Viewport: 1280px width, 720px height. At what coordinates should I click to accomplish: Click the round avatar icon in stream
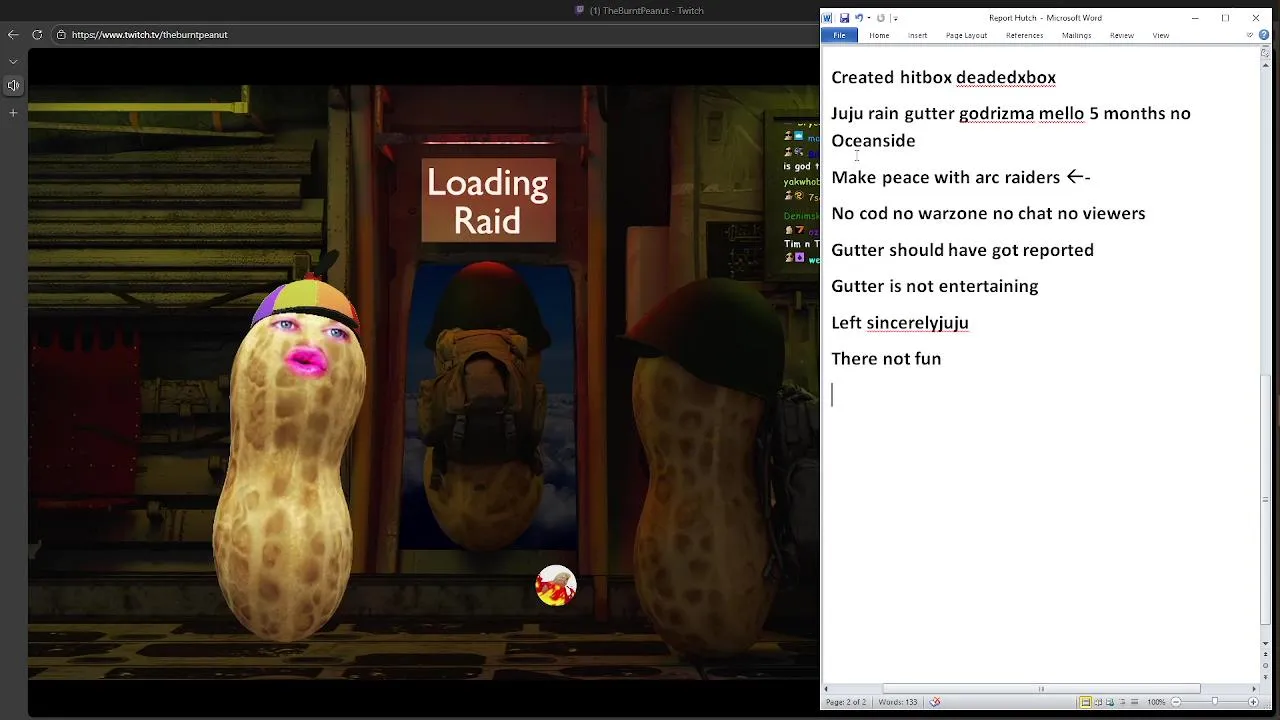pyautogui.click(x=556, y=586)
